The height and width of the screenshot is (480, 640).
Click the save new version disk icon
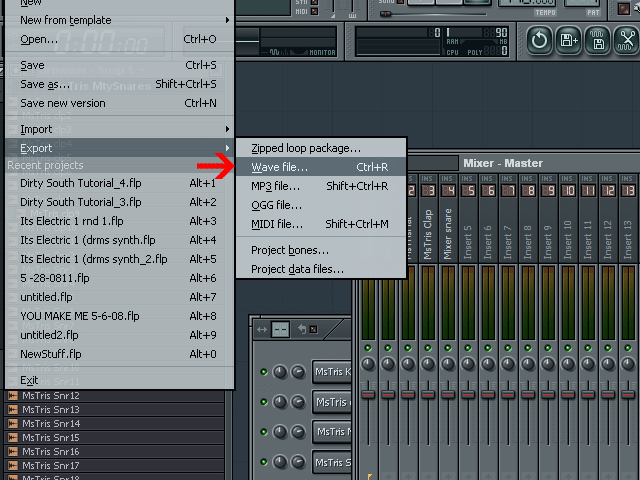[x=569, y=40]
